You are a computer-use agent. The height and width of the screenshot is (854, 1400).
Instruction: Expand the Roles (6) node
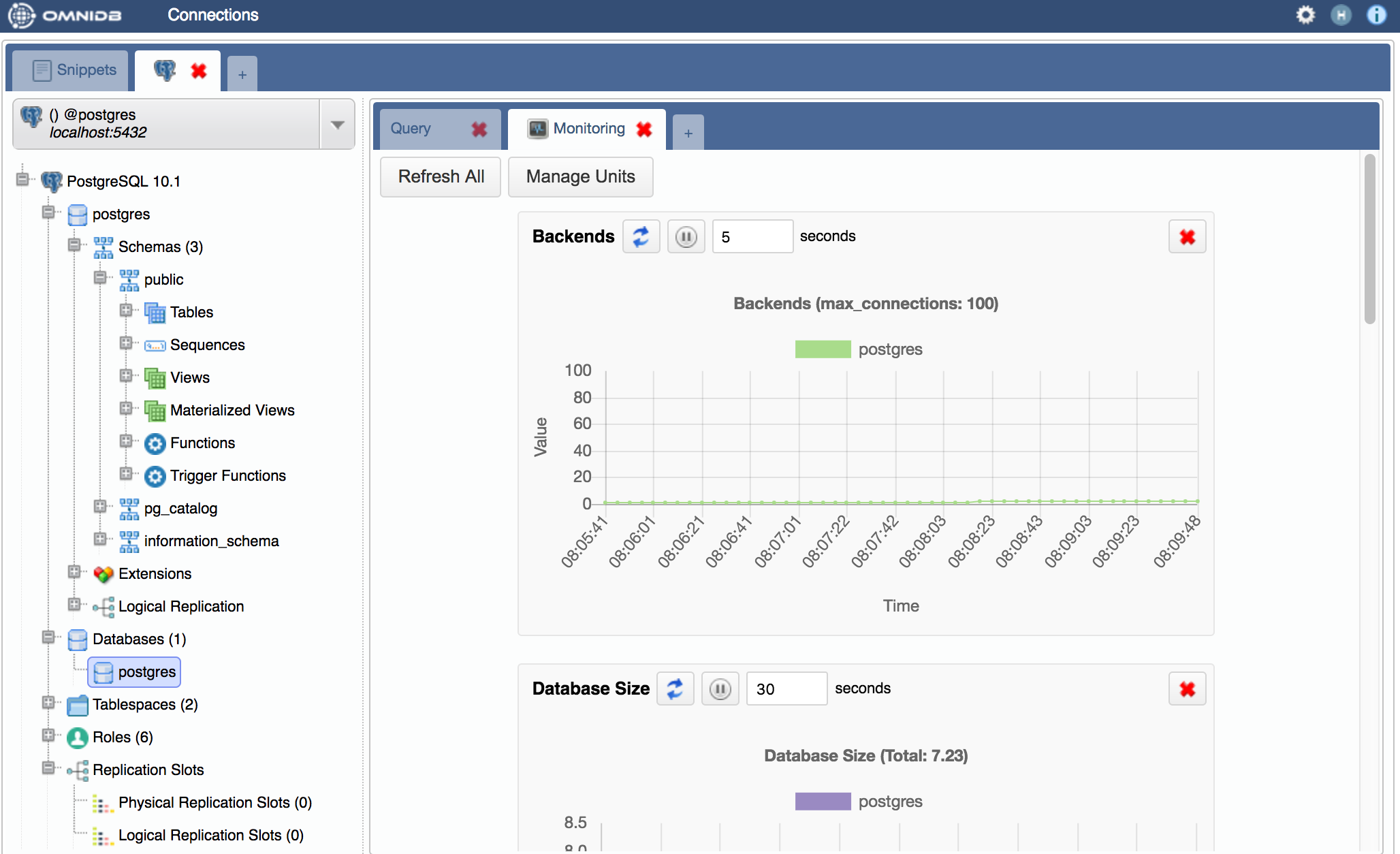tap(48, 736)
